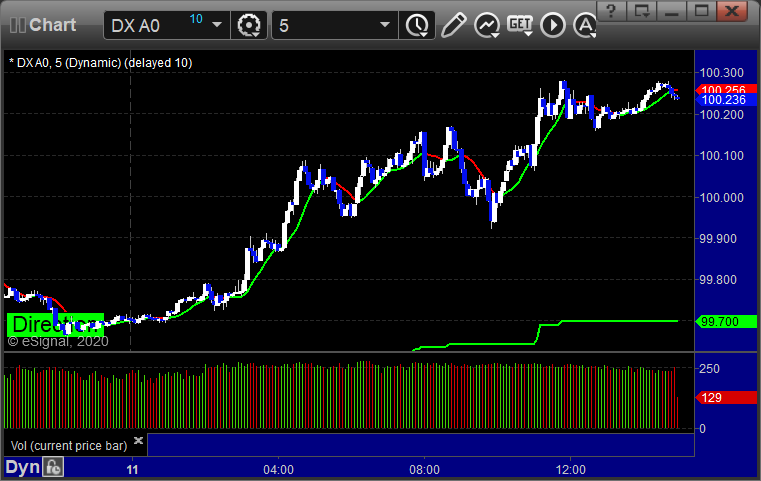Click the green Direction label
This screenshot has height=481, width=761.
pyautogui.click(x=55, y=324)
